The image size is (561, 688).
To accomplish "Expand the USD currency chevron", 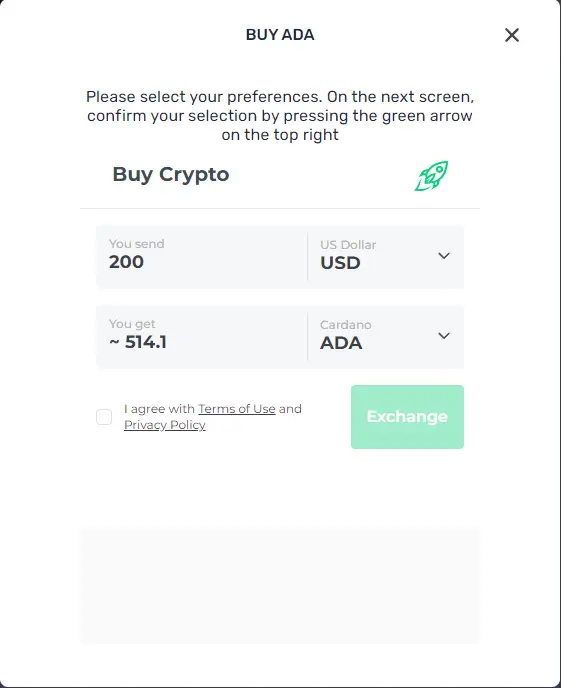I will point(444,256).
